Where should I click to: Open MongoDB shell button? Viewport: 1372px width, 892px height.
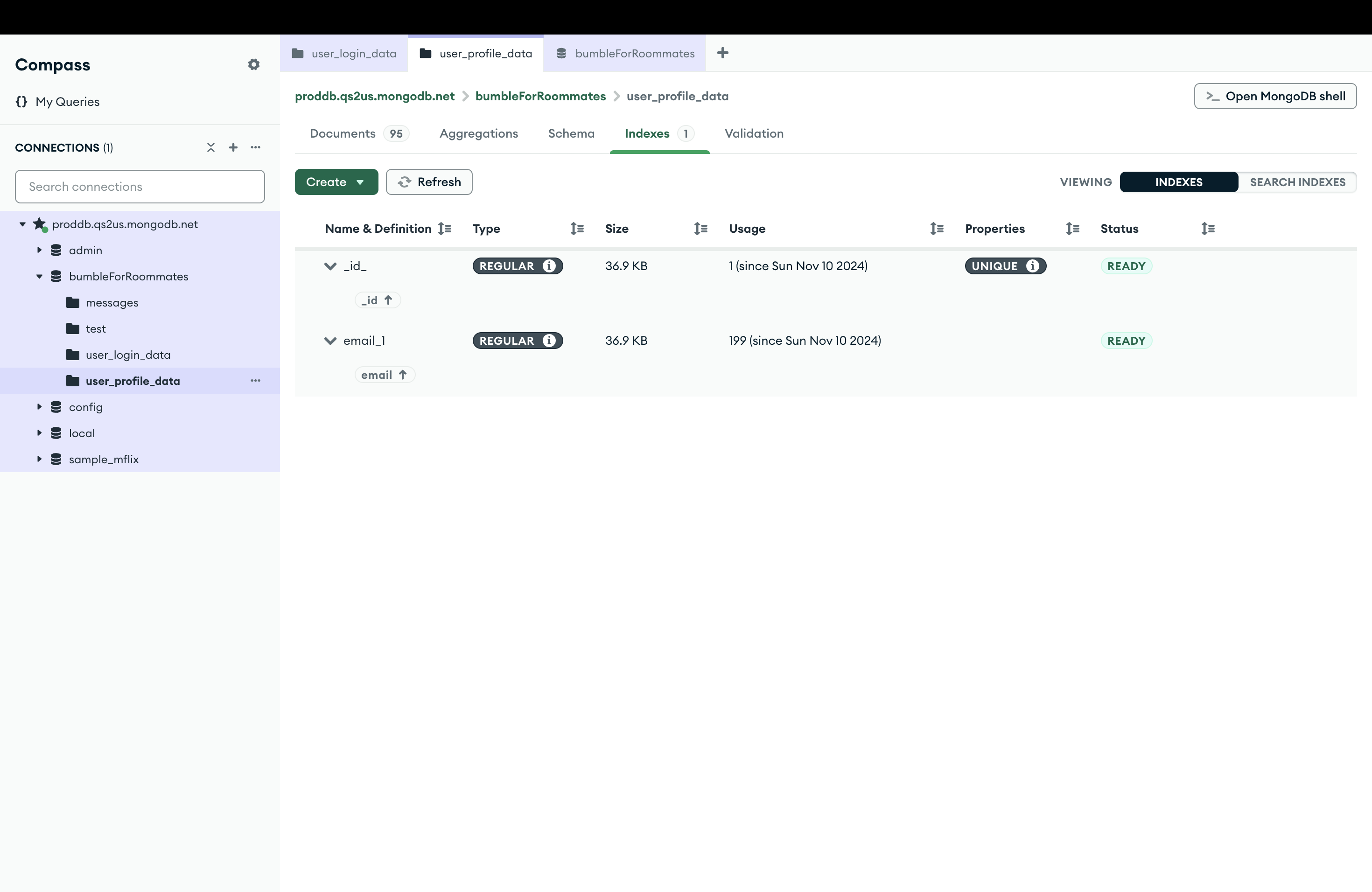coord(1275,96)
